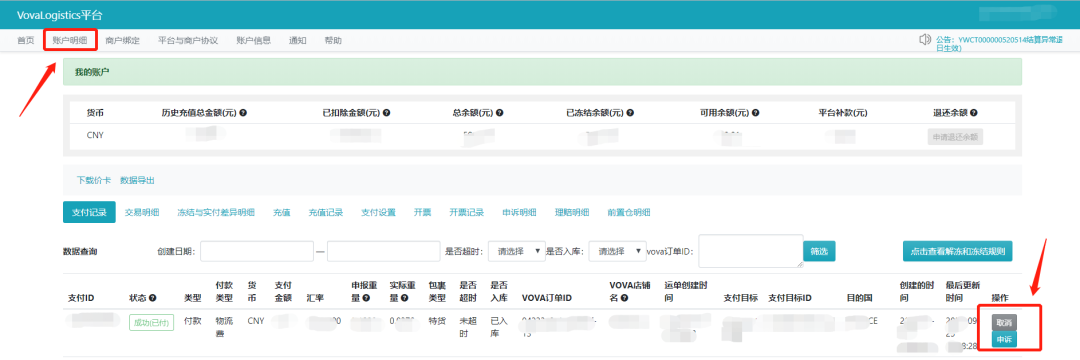Focus the 创建日期 end date field
Image resolution: width=1080 pixels, height=360 pixels.
pyautogui.click(x=384, y=252)
